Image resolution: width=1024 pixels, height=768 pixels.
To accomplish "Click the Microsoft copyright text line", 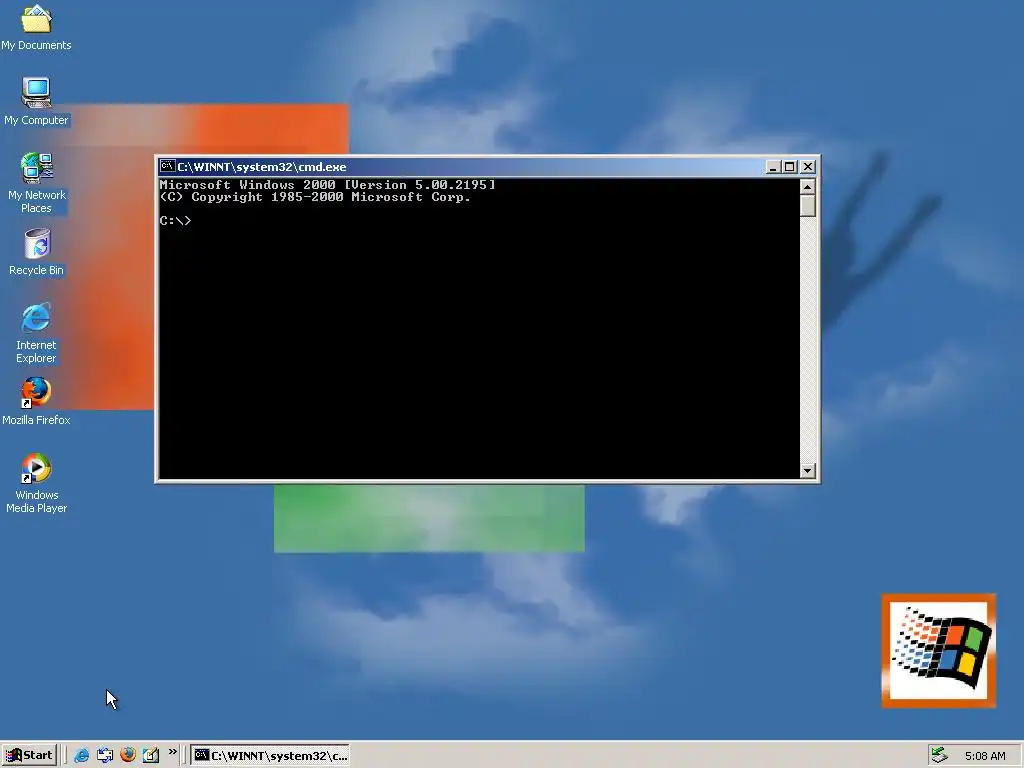I will (x=315, y=197).
